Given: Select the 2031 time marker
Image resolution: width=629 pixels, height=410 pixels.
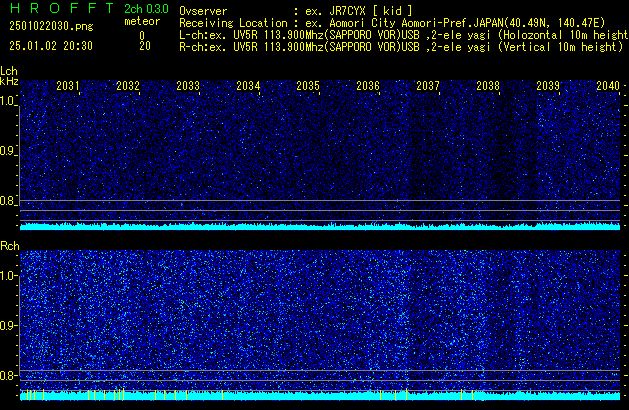Looking at the screenshot, I should click(x=68, y=86).
